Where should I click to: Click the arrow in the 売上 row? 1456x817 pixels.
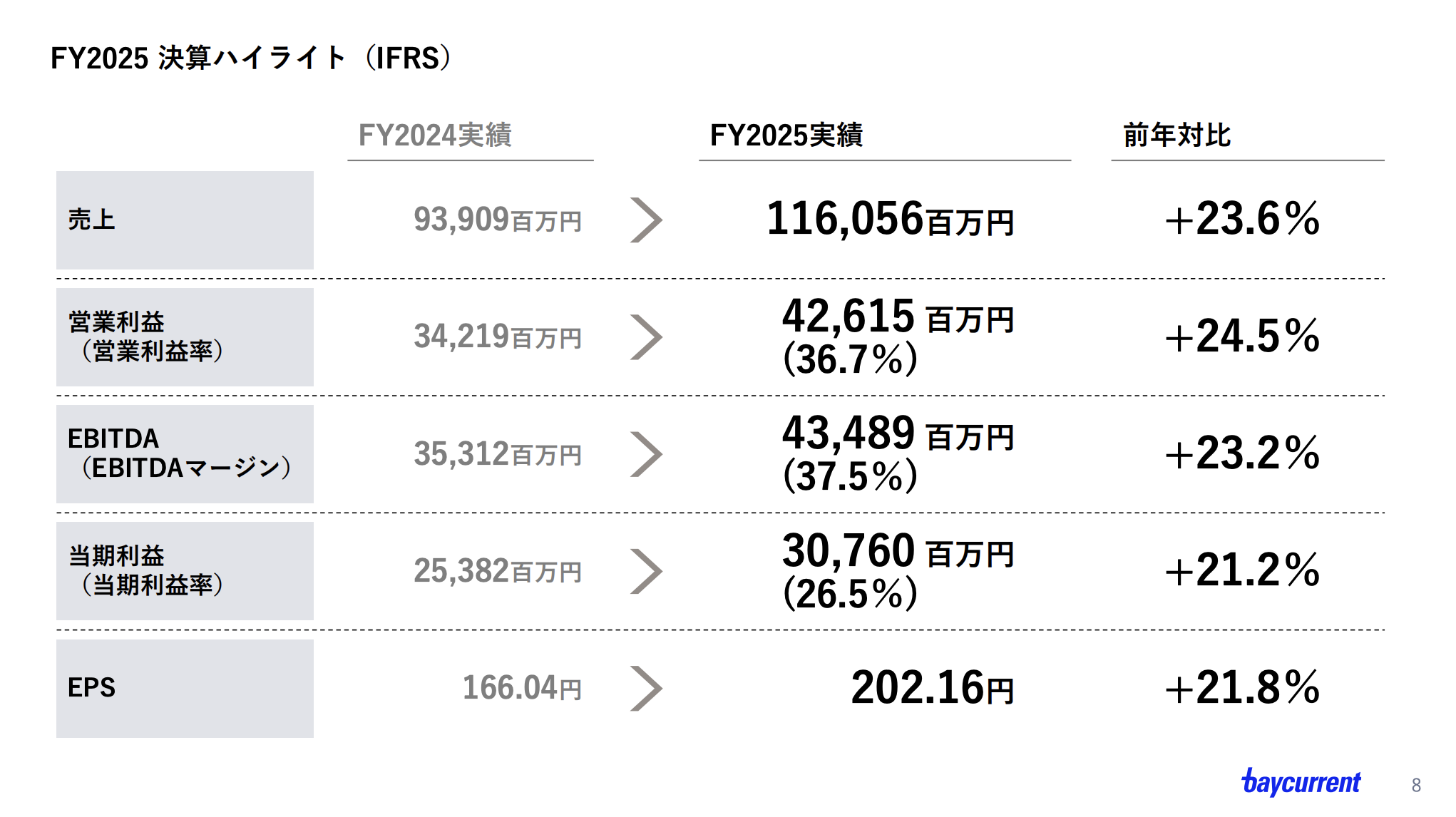pyautogui.click(x=646, y=220)
